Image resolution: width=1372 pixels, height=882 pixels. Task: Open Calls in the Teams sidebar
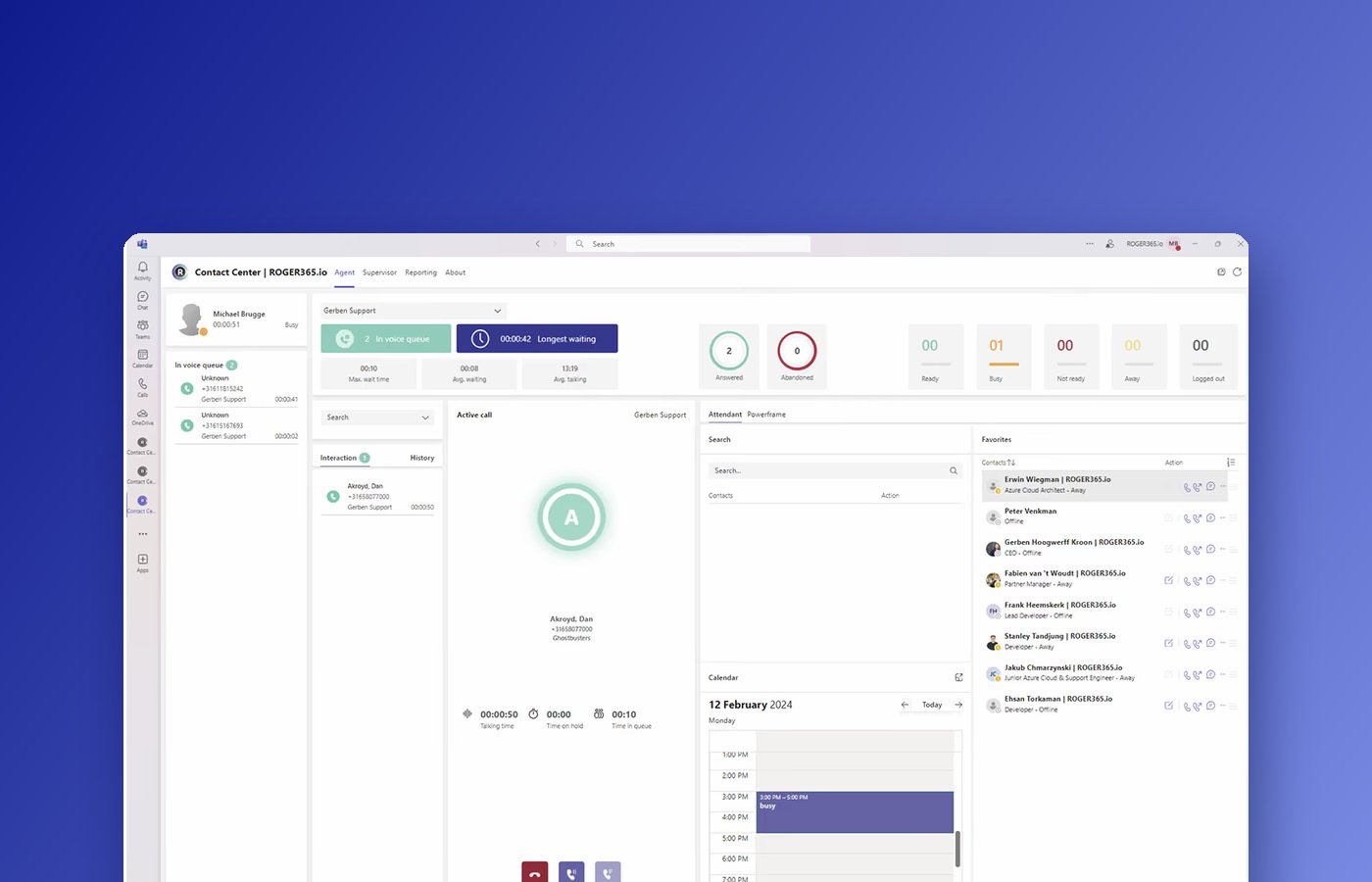142,387
